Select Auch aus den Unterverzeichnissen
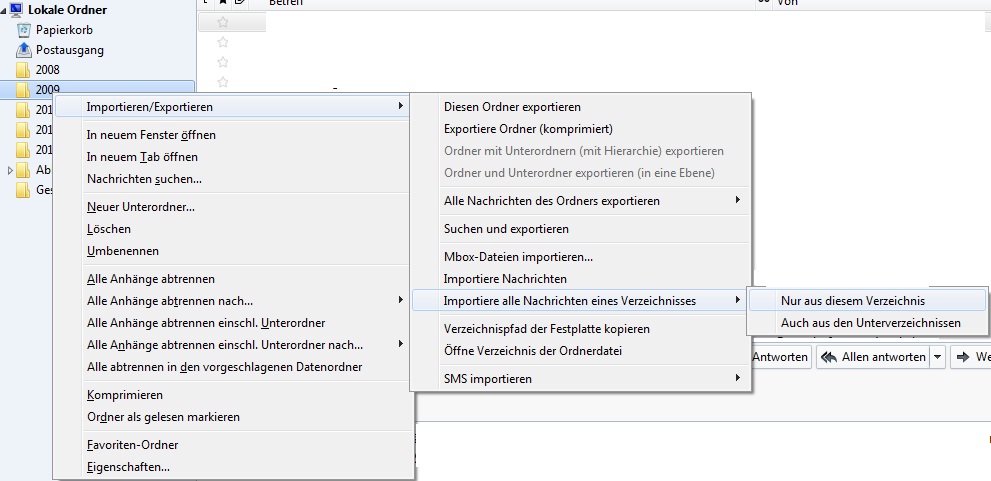This screenshot has height=481, width=991. (x=870, y=323)
